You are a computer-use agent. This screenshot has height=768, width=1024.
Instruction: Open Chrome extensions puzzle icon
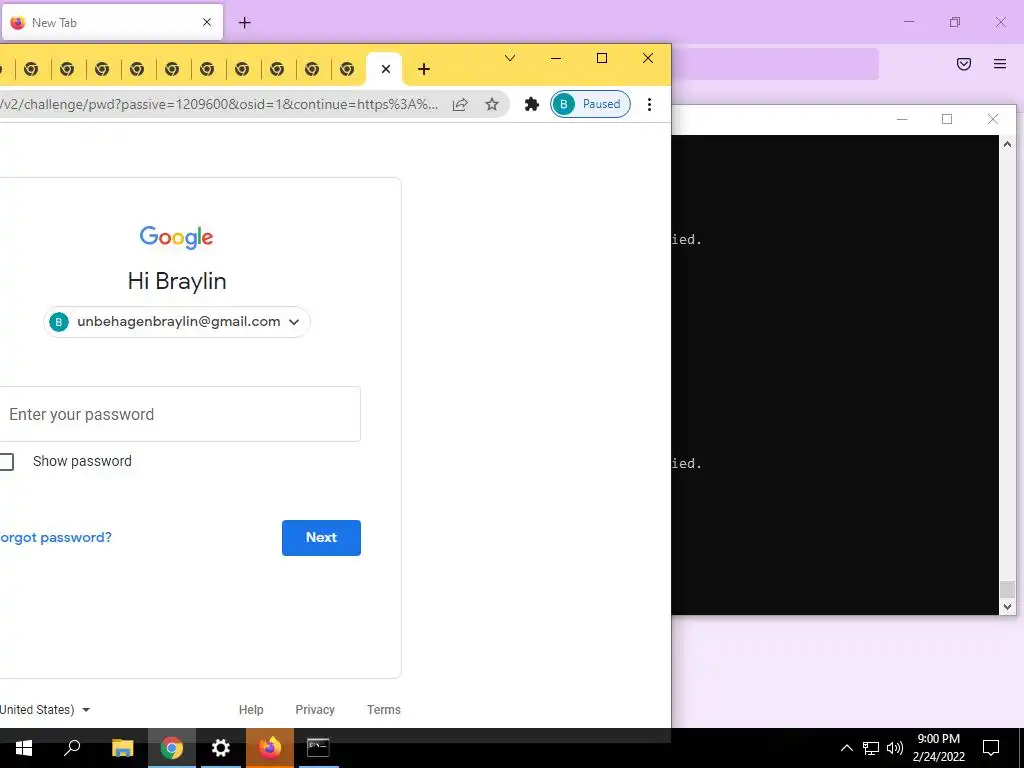pos(532,104)
